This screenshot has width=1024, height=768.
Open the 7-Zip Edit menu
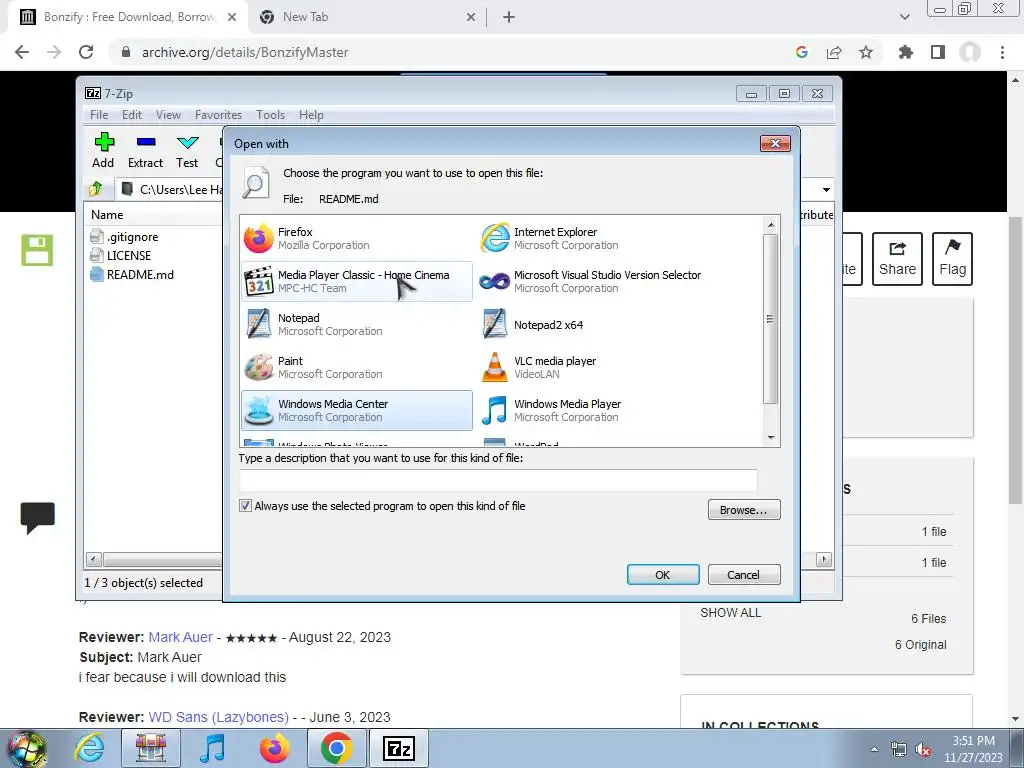[x=131, y=115]
